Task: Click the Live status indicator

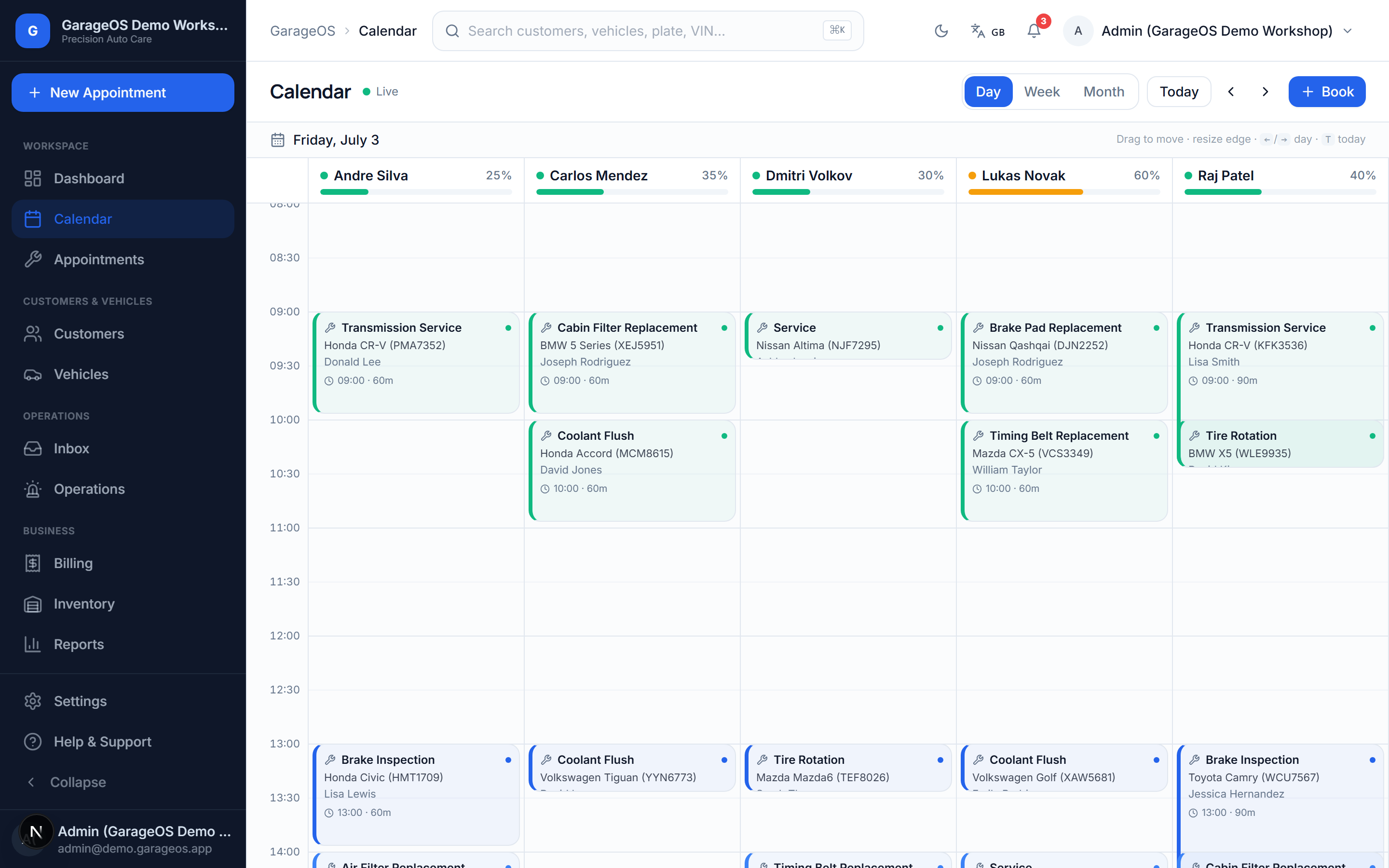Action: (381, 92)
